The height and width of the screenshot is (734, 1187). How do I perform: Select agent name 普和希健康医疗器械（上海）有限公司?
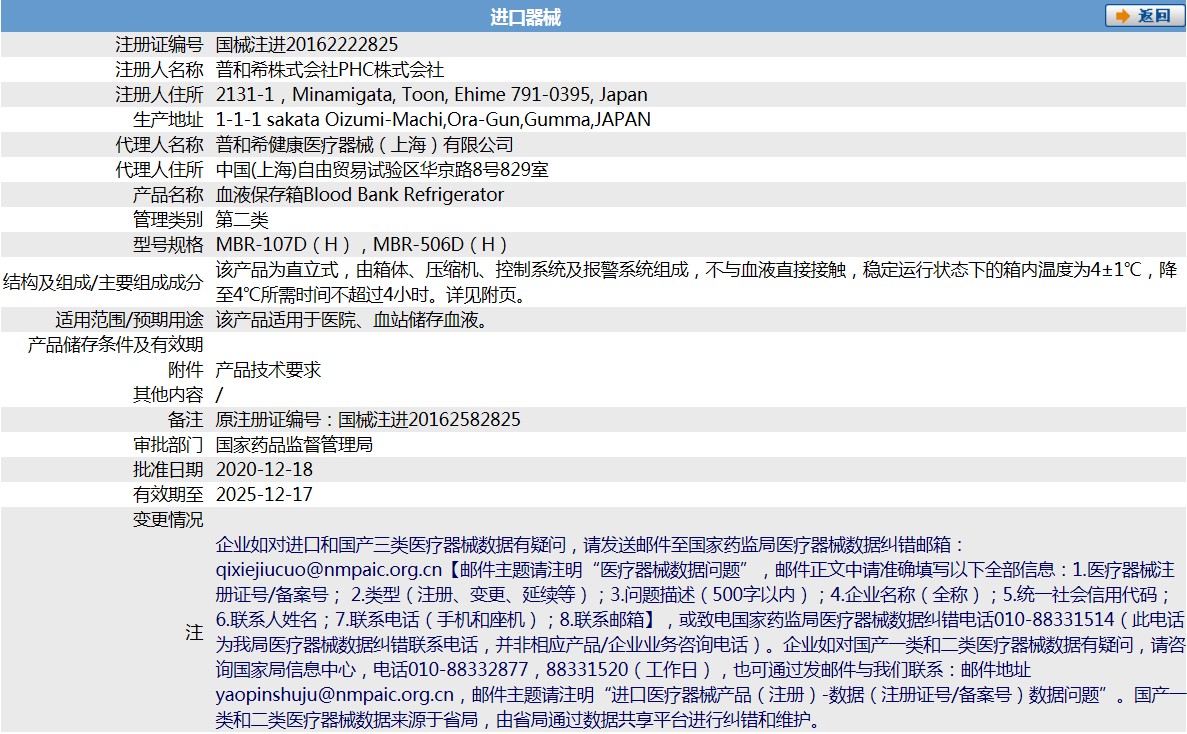(364, 145)
